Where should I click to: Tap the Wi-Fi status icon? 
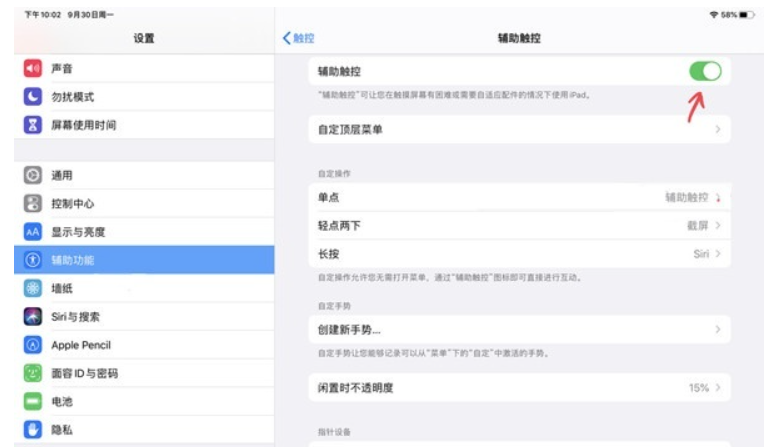pyautogui.click(x=713, y=15)
